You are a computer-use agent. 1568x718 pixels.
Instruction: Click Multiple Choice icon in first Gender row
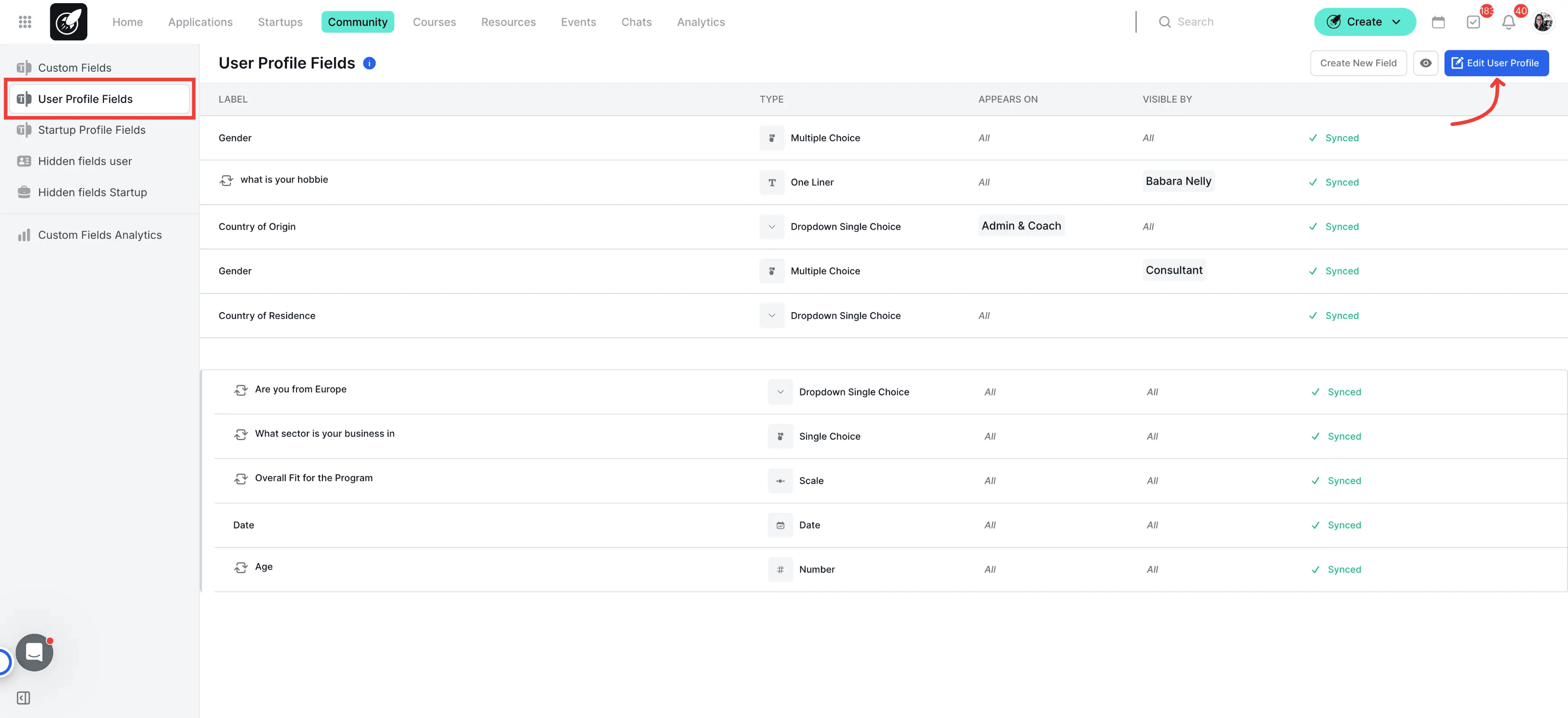[772, 138]
